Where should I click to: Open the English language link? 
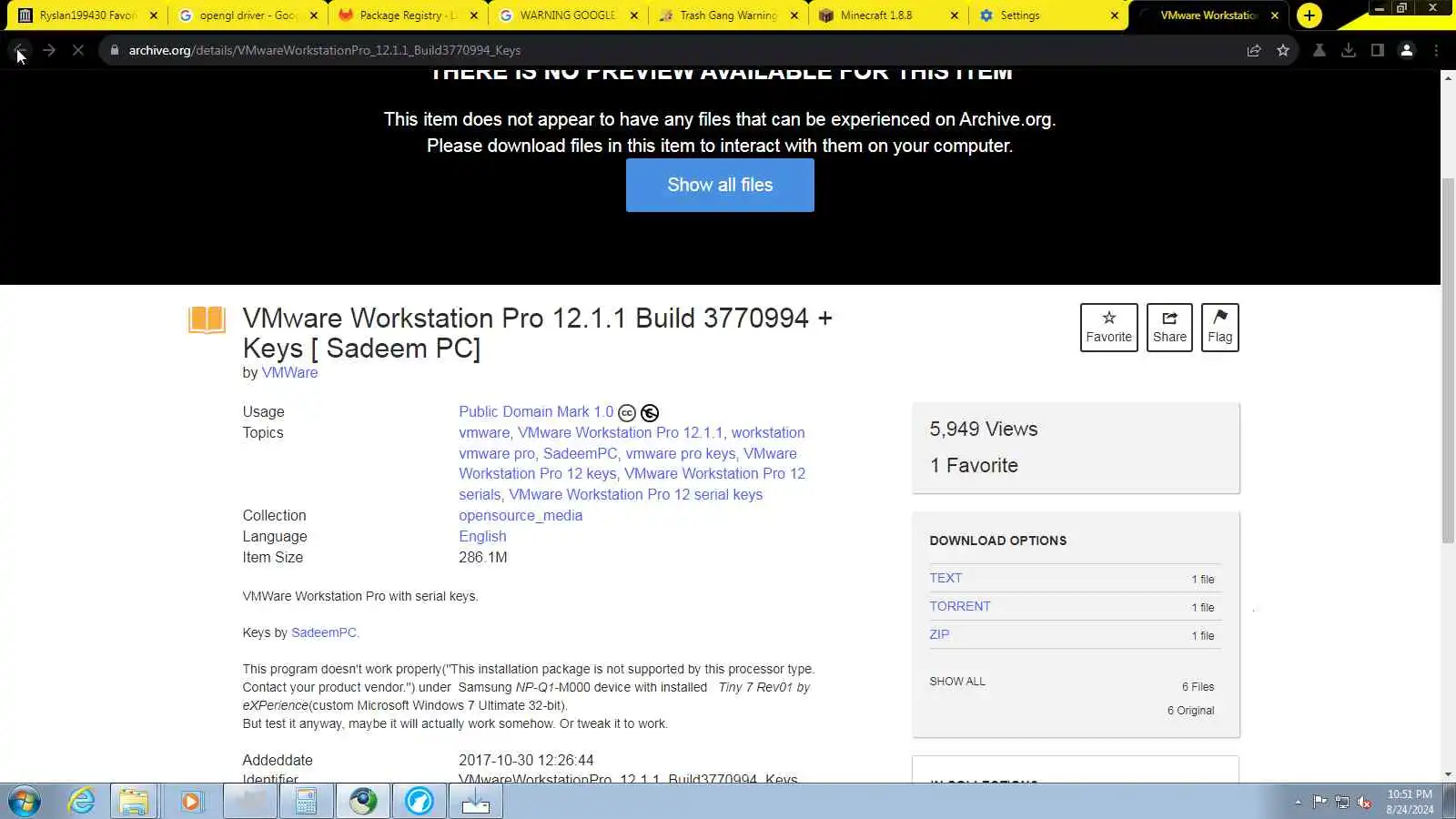coord(482,536)
